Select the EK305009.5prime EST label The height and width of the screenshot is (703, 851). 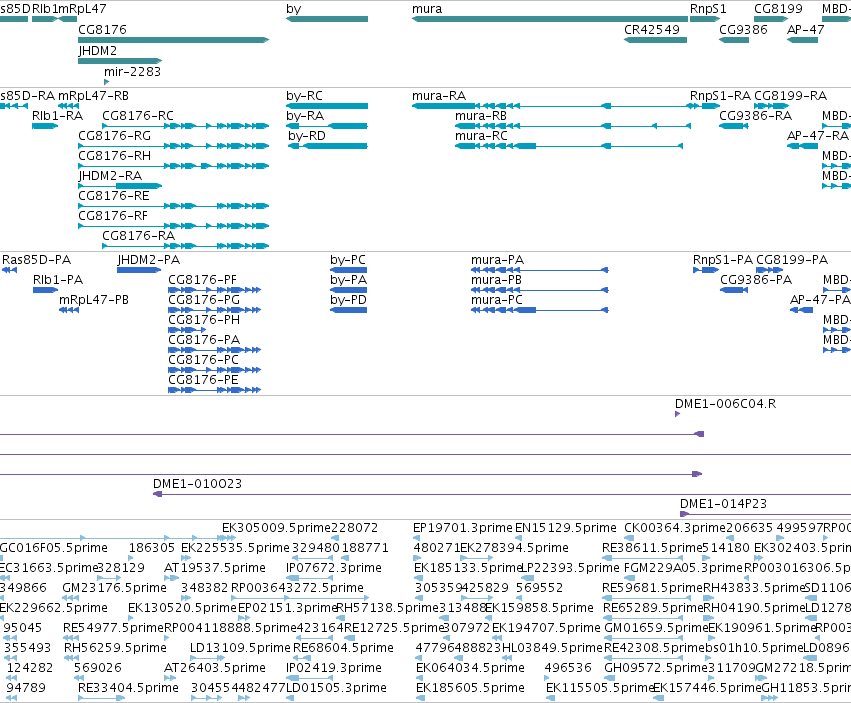tap(276, 528)
